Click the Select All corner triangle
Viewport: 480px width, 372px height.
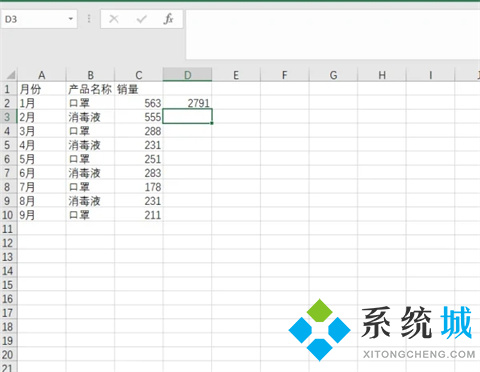(10, 75)
